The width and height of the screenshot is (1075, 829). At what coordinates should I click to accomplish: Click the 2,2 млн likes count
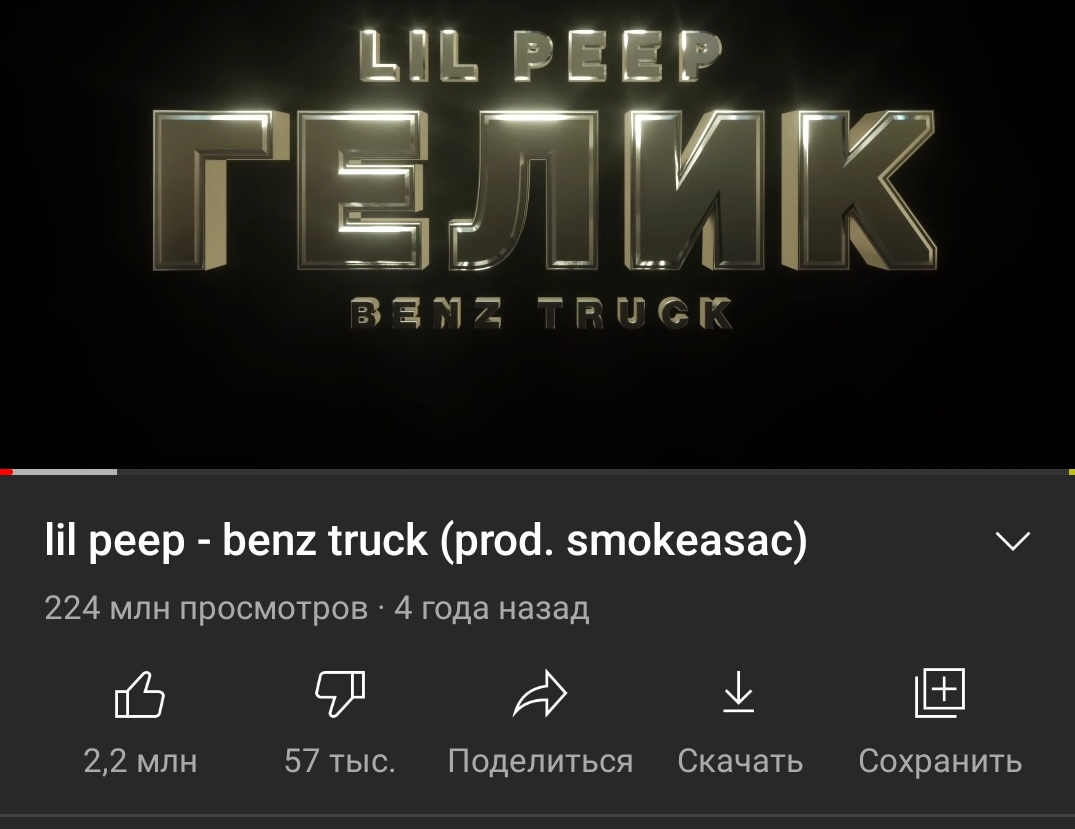[141, 761]
